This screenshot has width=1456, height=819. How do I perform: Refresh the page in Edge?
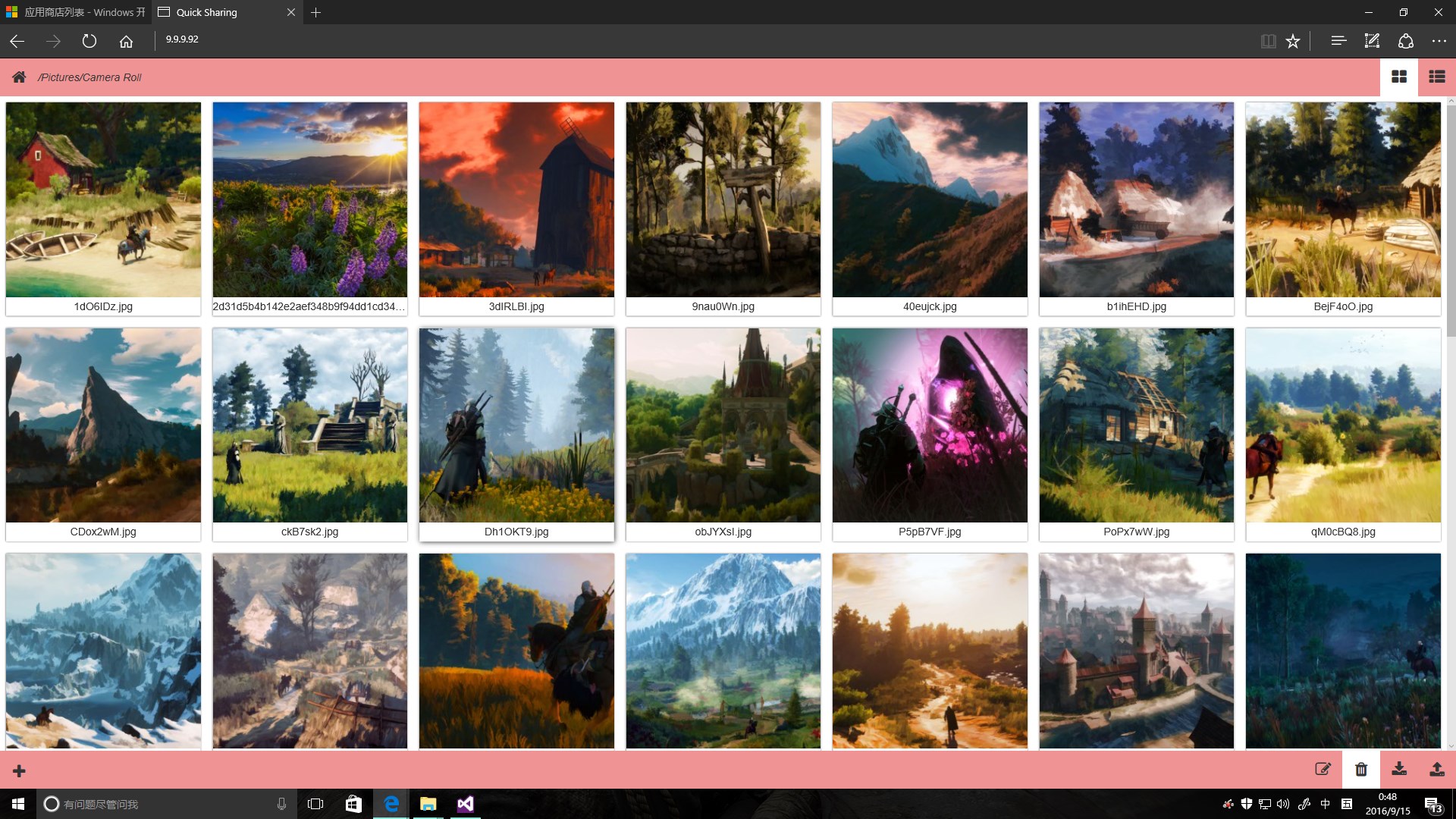pyautogui.click(x=89, y=41)
